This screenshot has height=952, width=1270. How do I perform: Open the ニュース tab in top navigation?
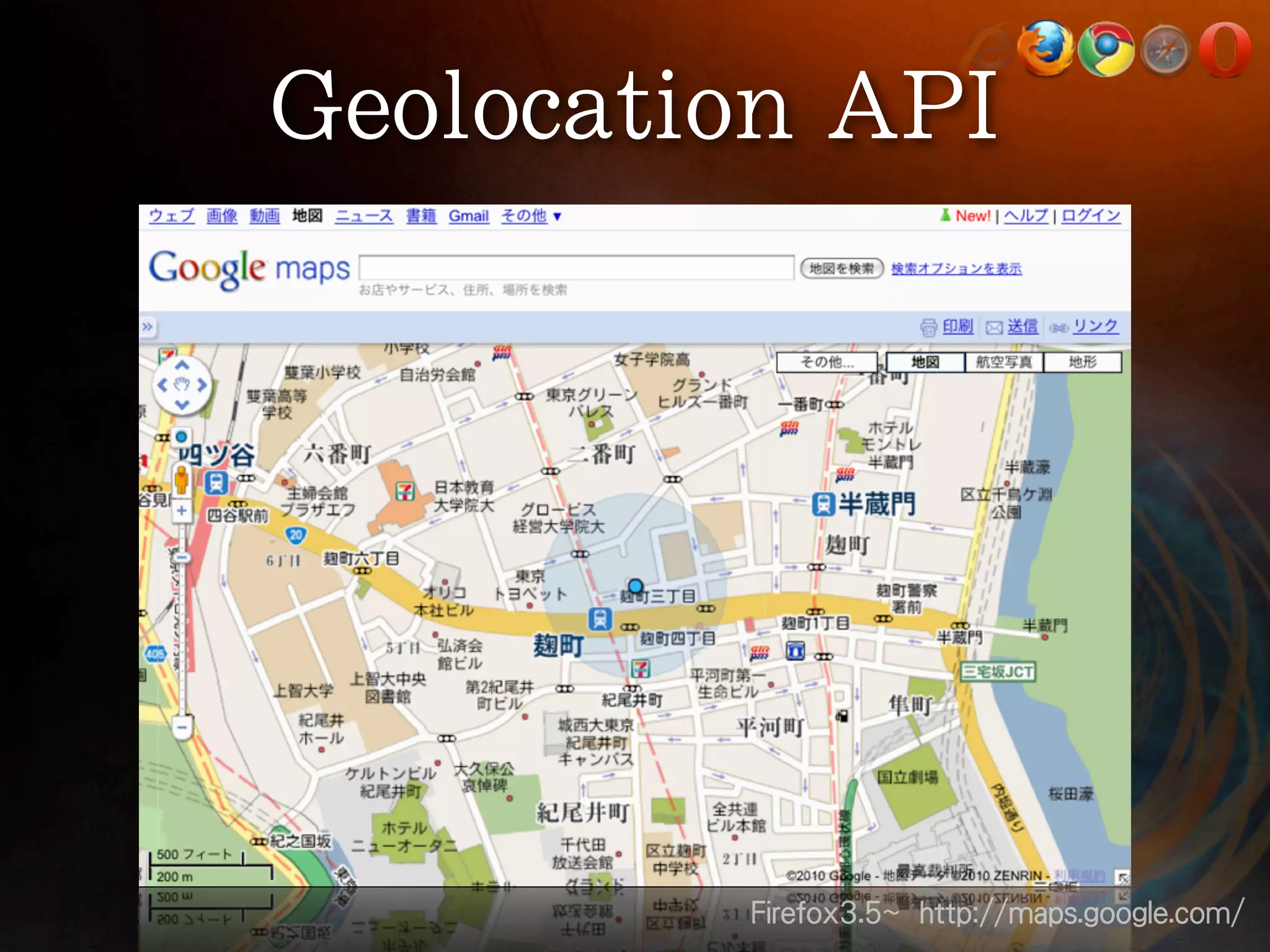point(364,216)
